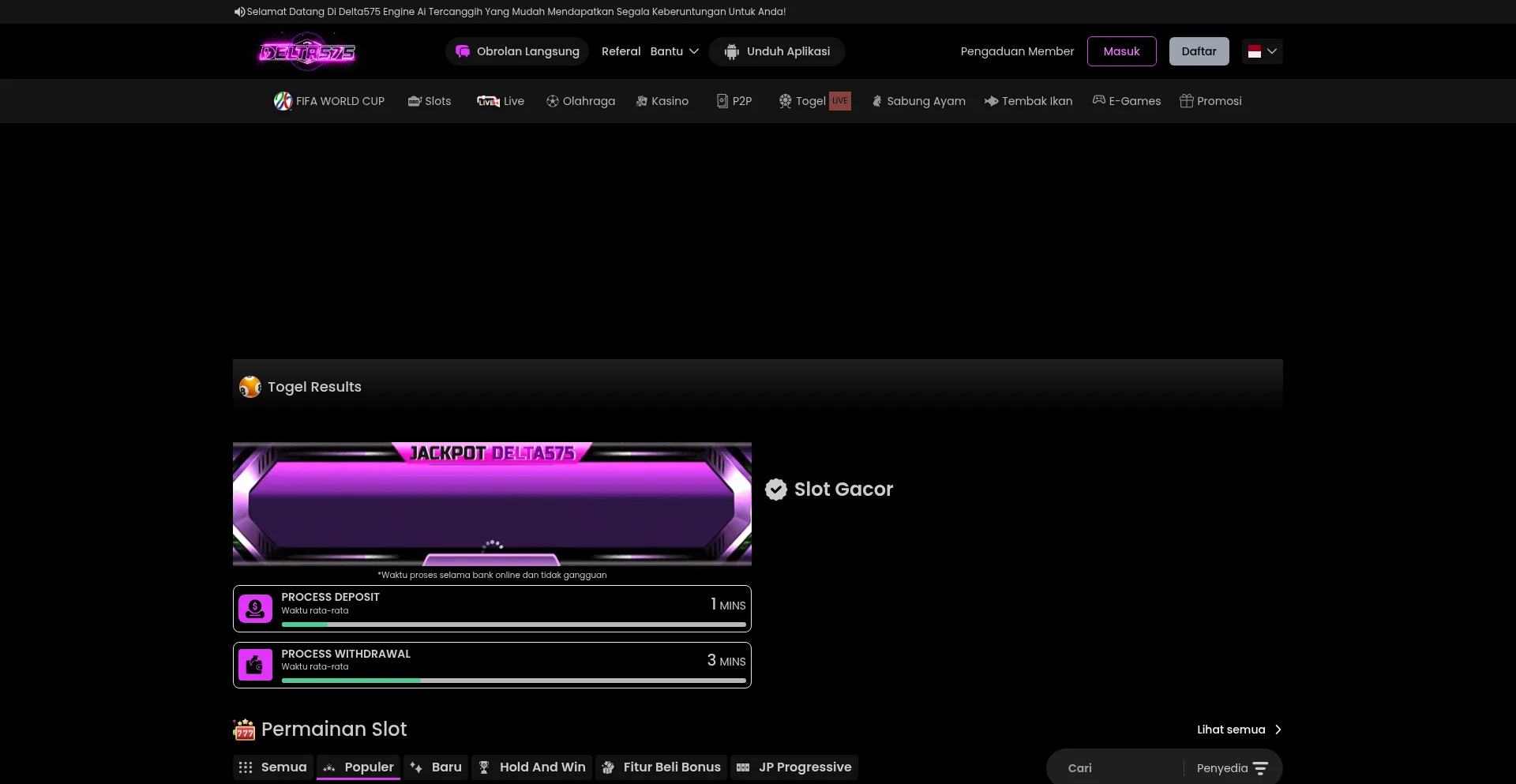Select the Hold And Win tab

tap(532, 767)
